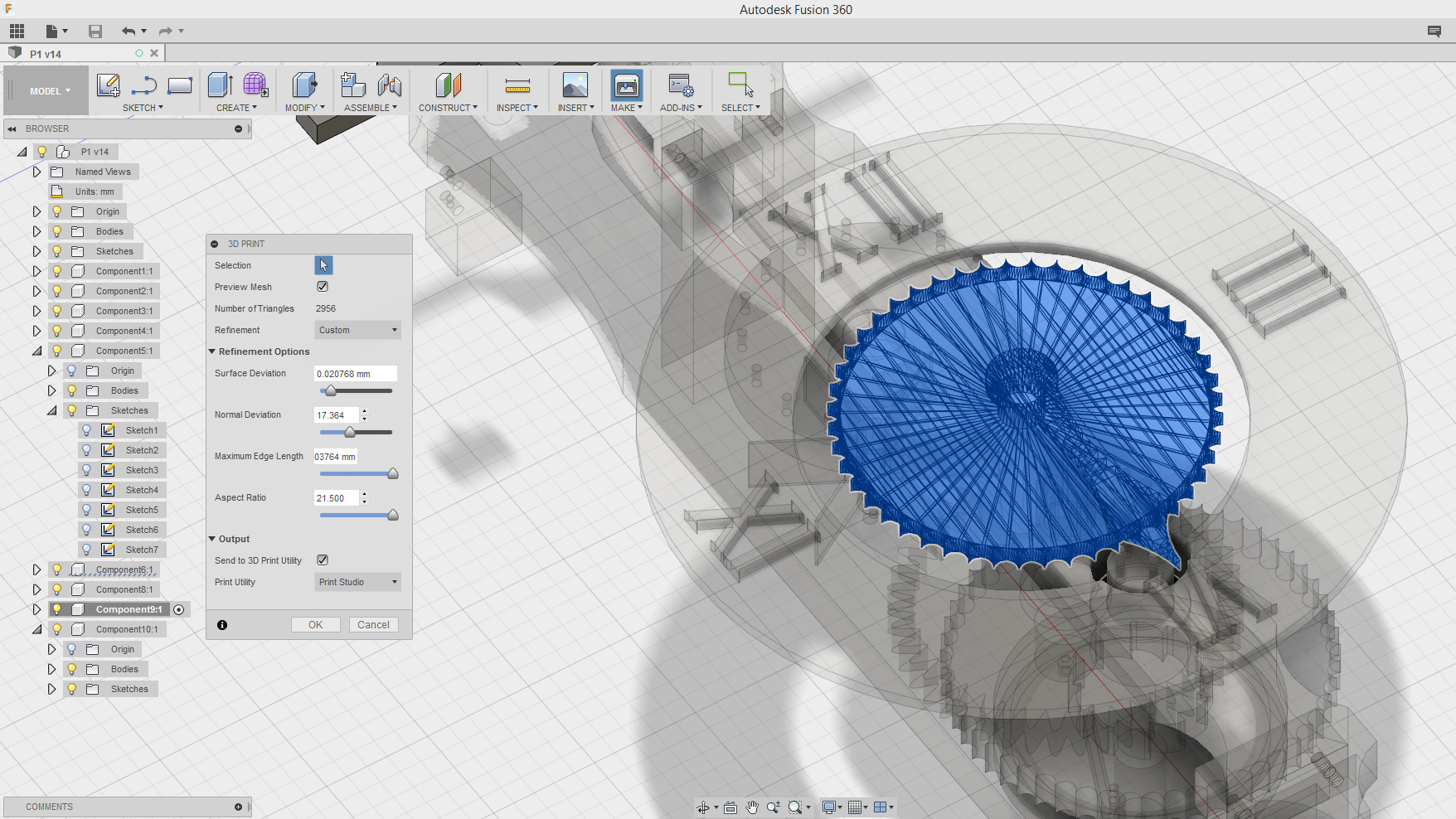Select the sketch Line tool icon
The width and height of the screenshot is (1456, 819).
(144, 85)
